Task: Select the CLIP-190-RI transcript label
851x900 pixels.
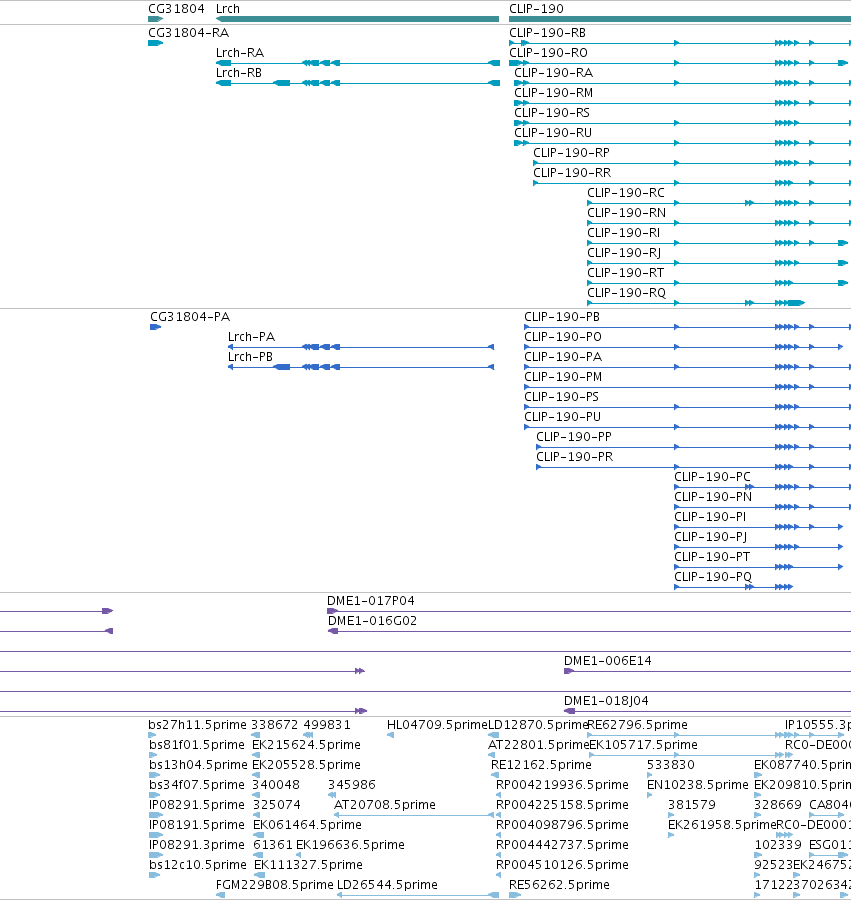Action: [x=624, y=233]
